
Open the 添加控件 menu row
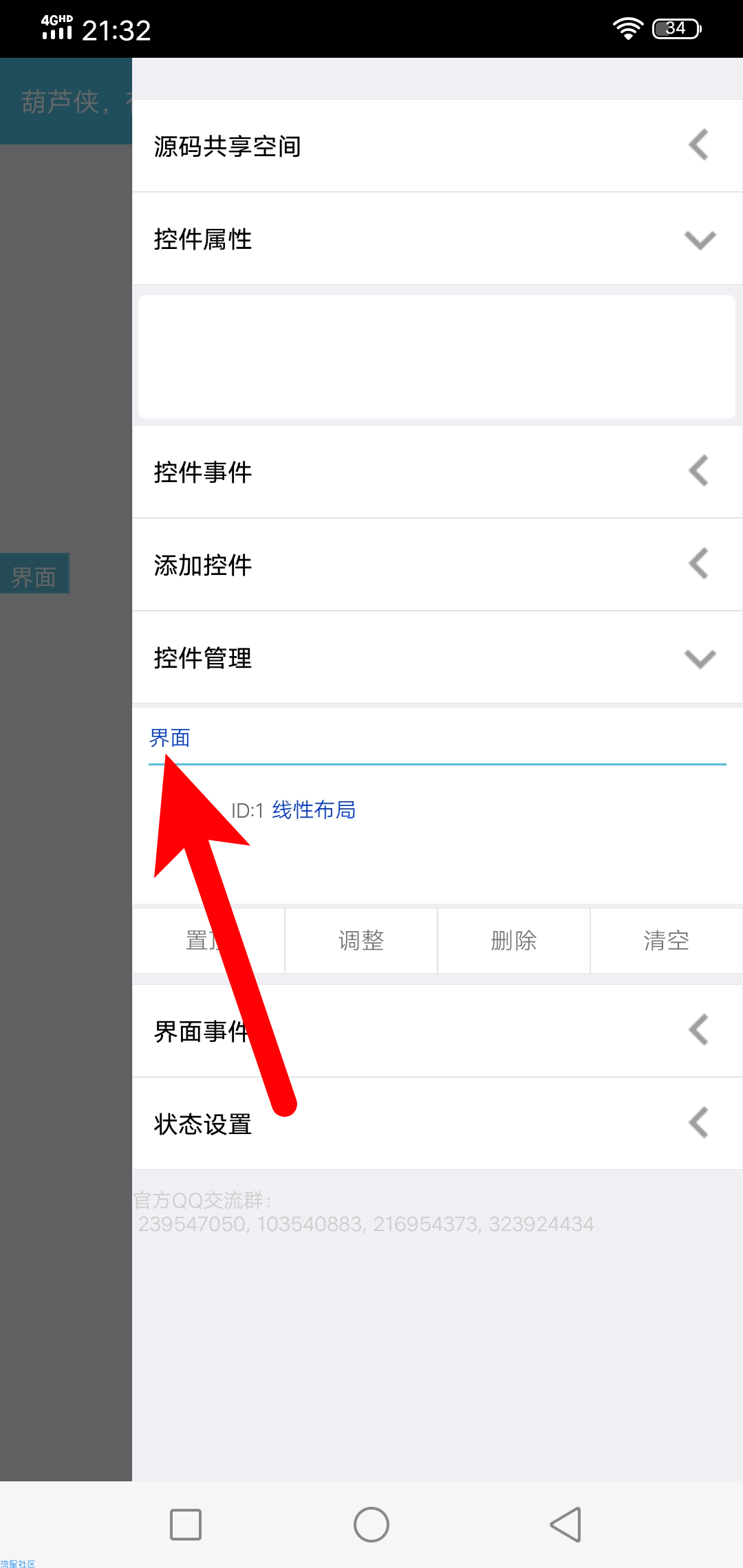[438, 565]
